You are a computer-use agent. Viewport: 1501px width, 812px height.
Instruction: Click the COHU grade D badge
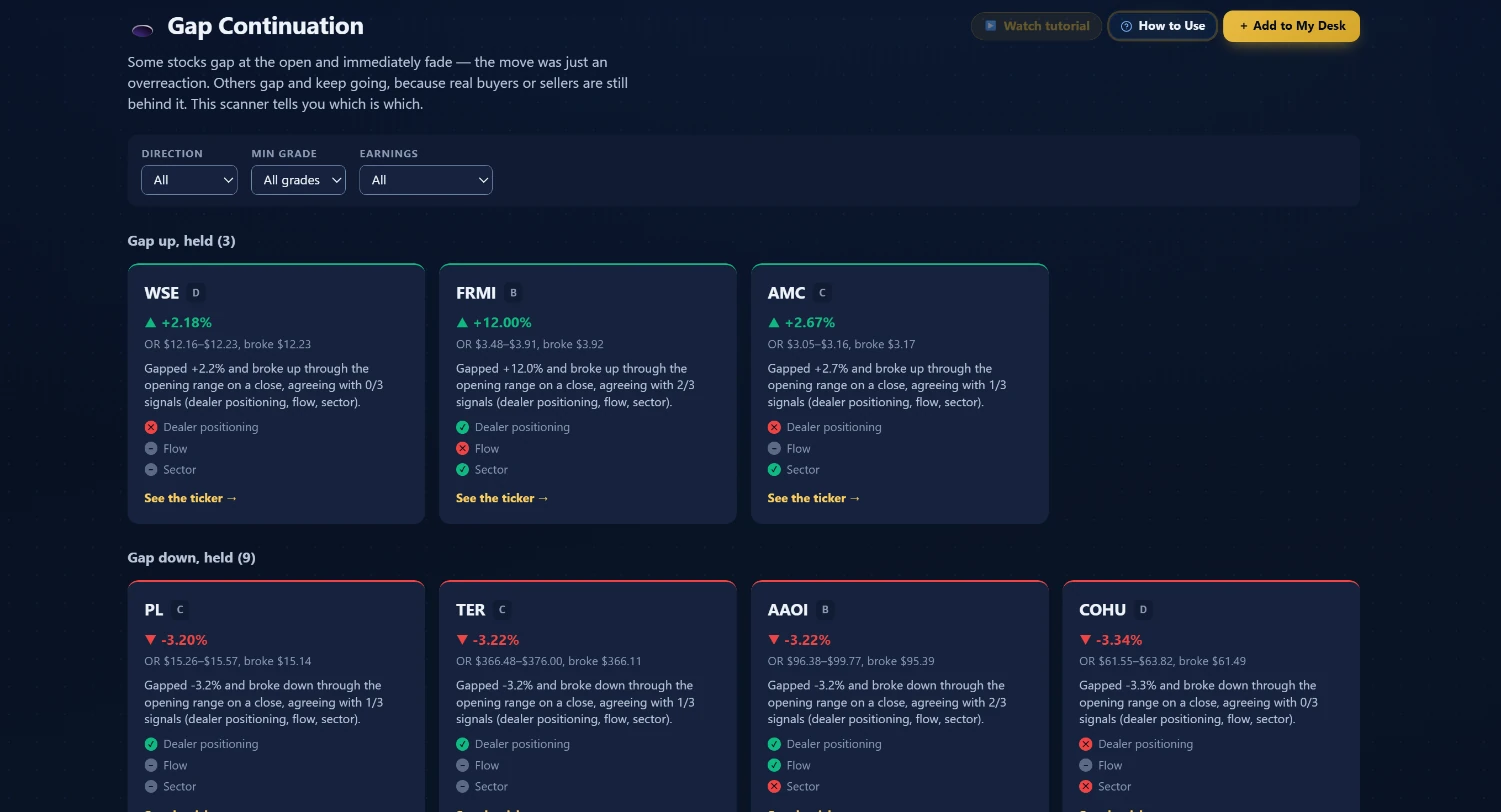1143,610
